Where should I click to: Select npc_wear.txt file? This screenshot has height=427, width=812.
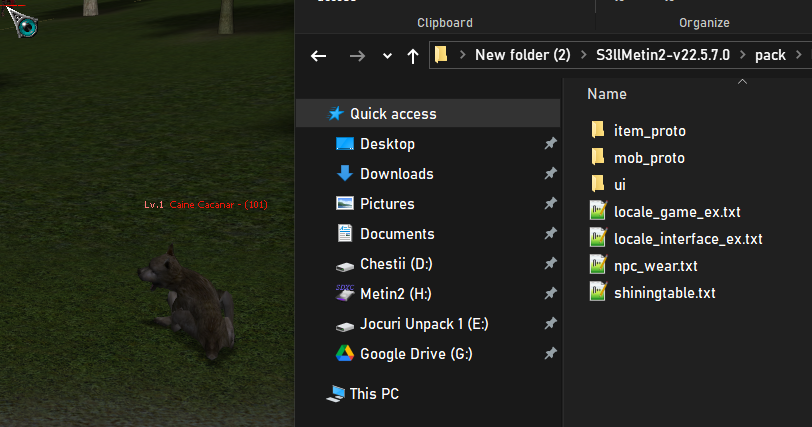(x=655, y=266)
